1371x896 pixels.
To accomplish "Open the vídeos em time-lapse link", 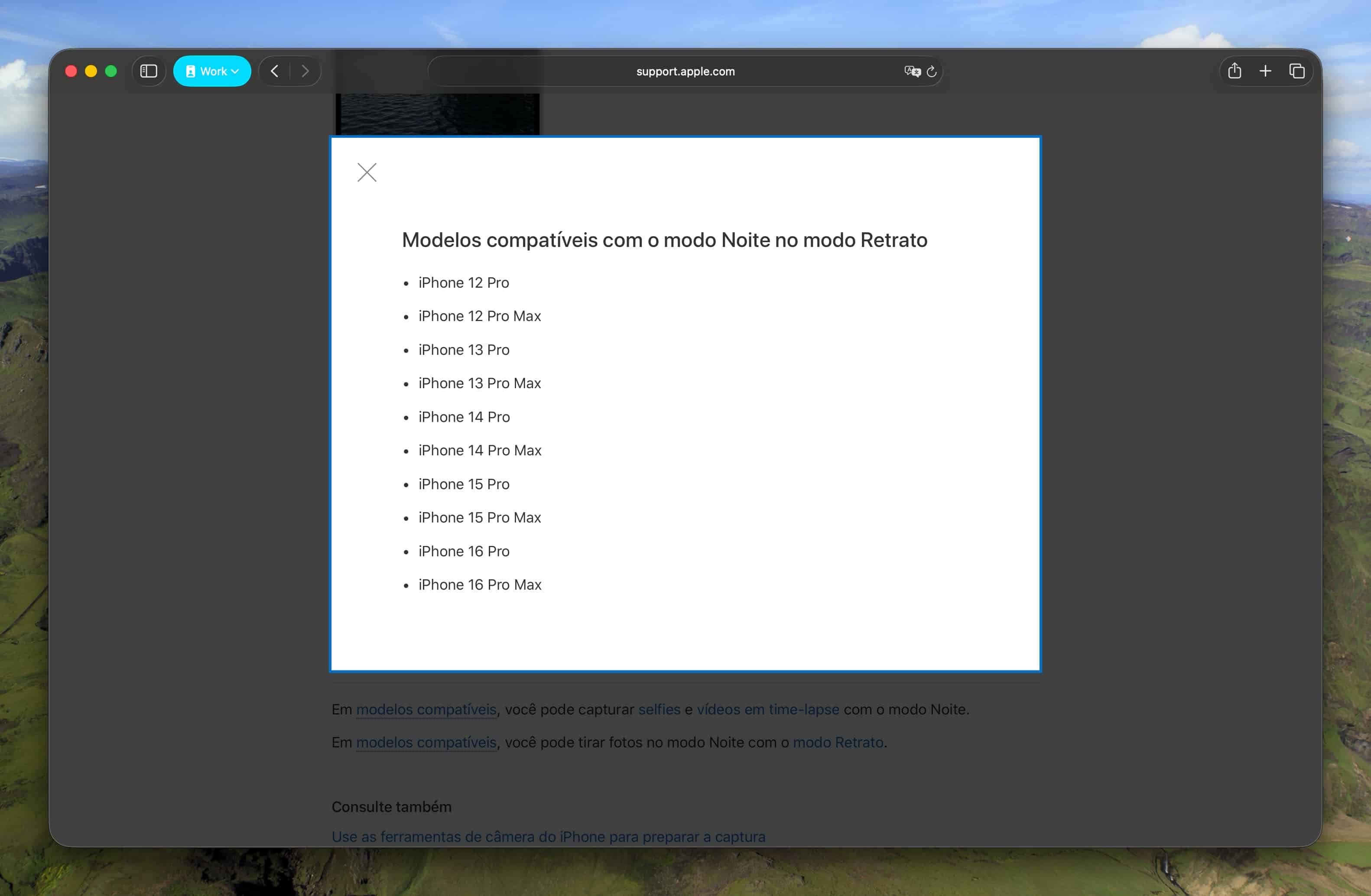I will (767, 709).
